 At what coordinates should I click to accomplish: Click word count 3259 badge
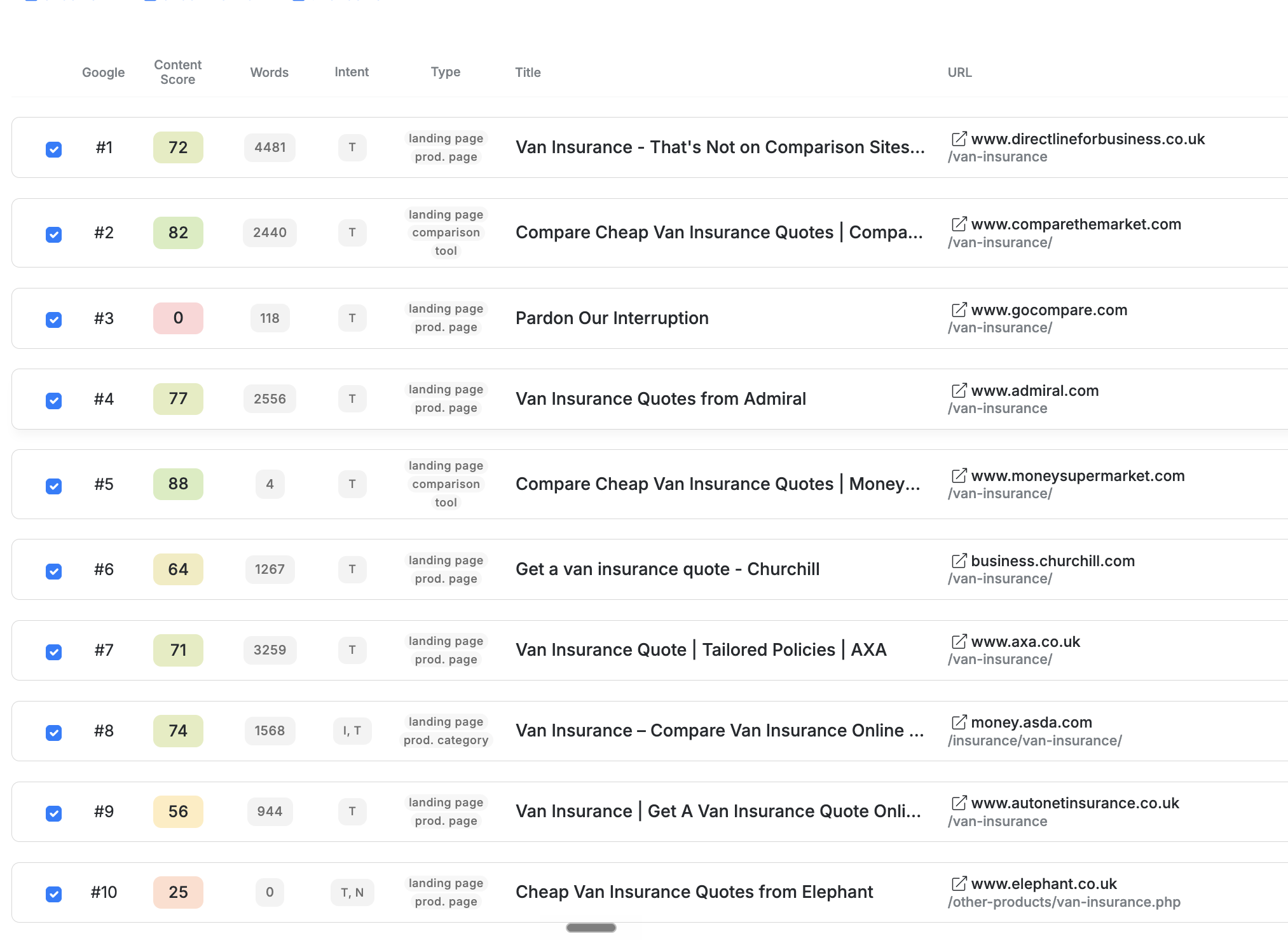270,650
